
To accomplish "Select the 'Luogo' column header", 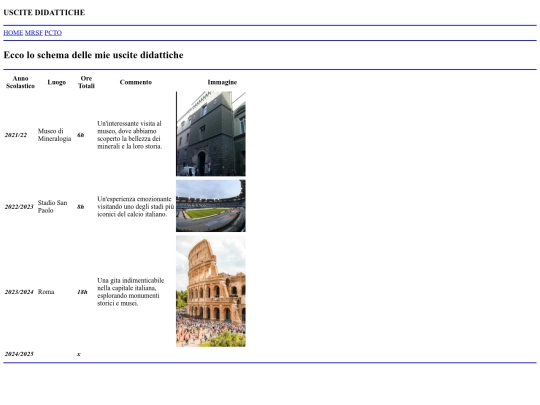I will pyautogui.click(x=56, y=82).
